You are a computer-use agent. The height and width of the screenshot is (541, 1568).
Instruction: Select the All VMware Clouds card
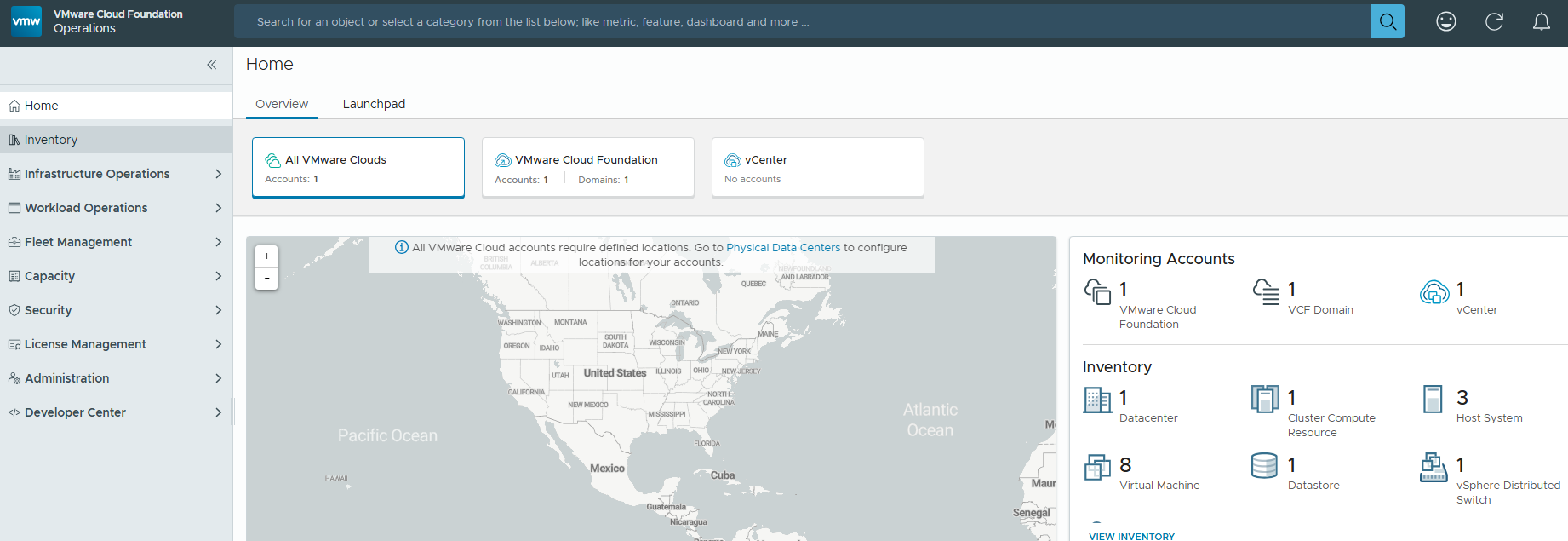click(358, 168)
